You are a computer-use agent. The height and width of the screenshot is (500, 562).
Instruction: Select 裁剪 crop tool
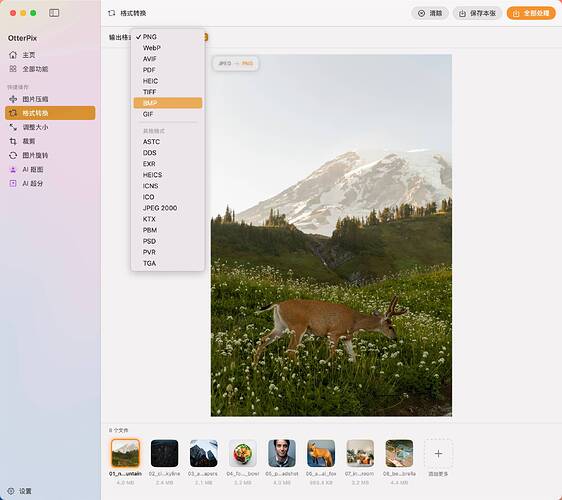pyautogui.click(x=22, y=141)
